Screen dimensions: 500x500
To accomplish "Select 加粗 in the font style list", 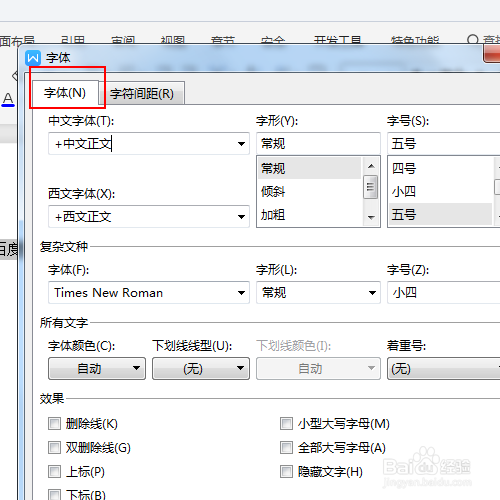I will [x=310, y=215].
